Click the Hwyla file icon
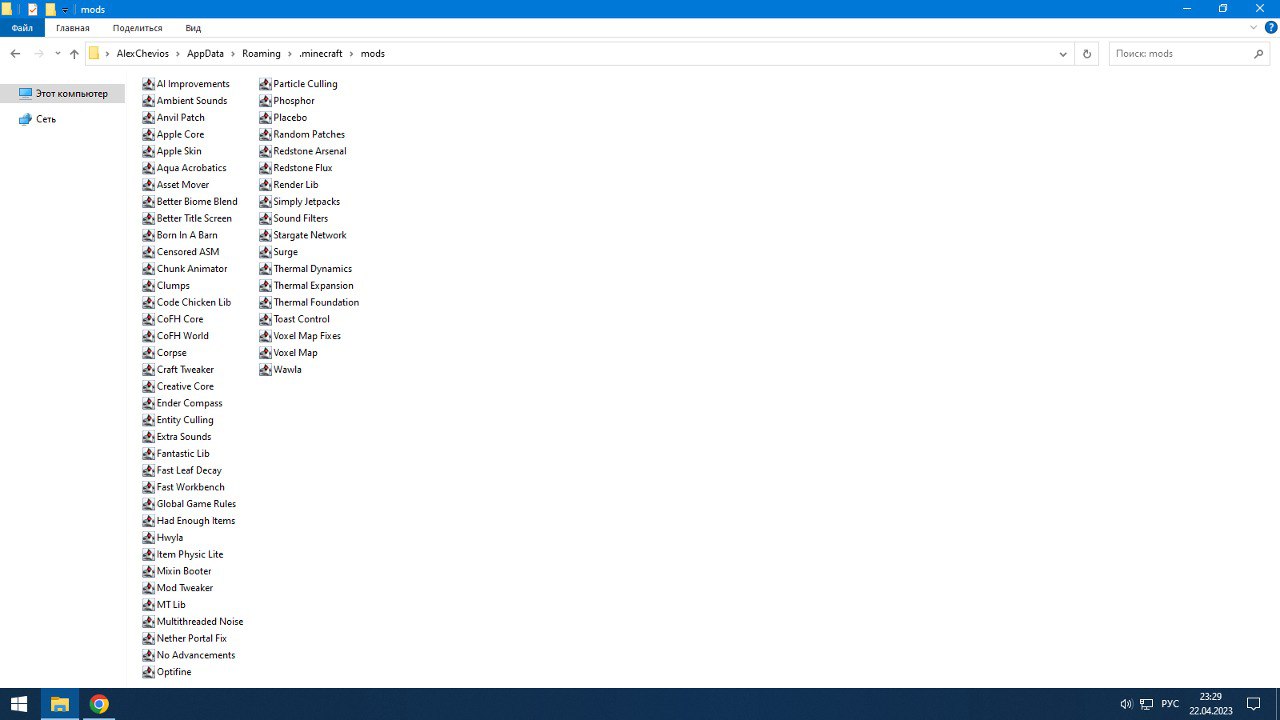 [148, 538]
